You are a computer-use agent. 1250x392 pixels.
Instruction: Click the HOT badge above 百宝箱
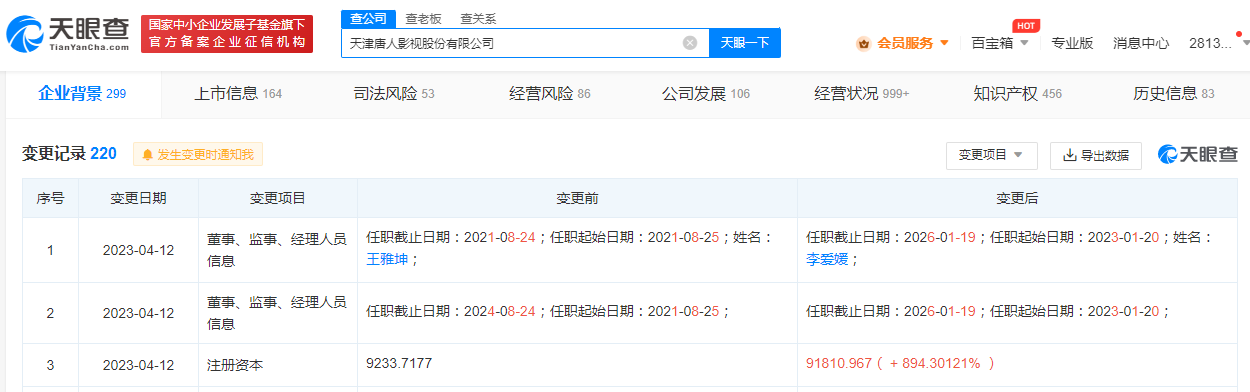[x=1025, y=25]
